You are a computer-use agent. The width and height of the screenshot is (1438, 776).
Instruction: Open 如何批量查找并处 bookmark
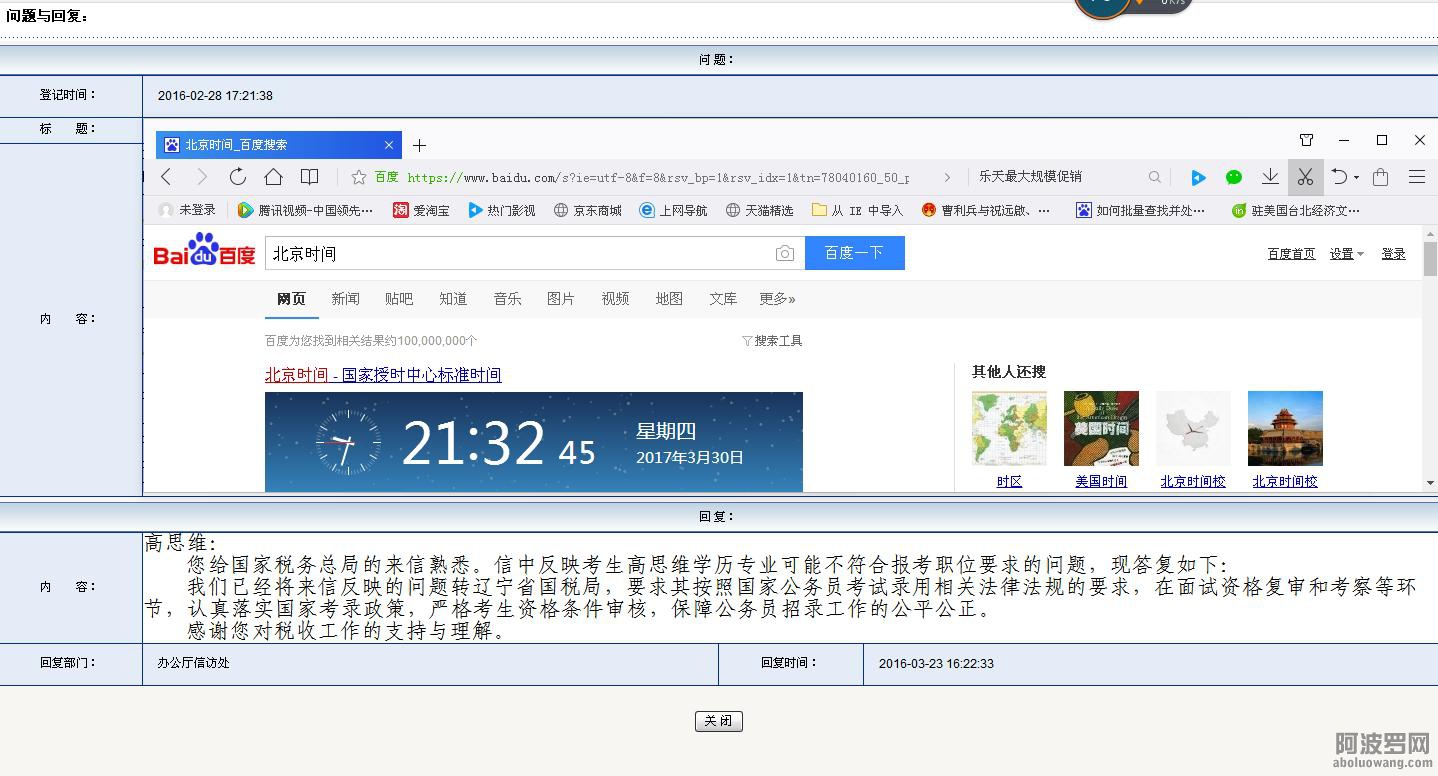coord(1141,210)
